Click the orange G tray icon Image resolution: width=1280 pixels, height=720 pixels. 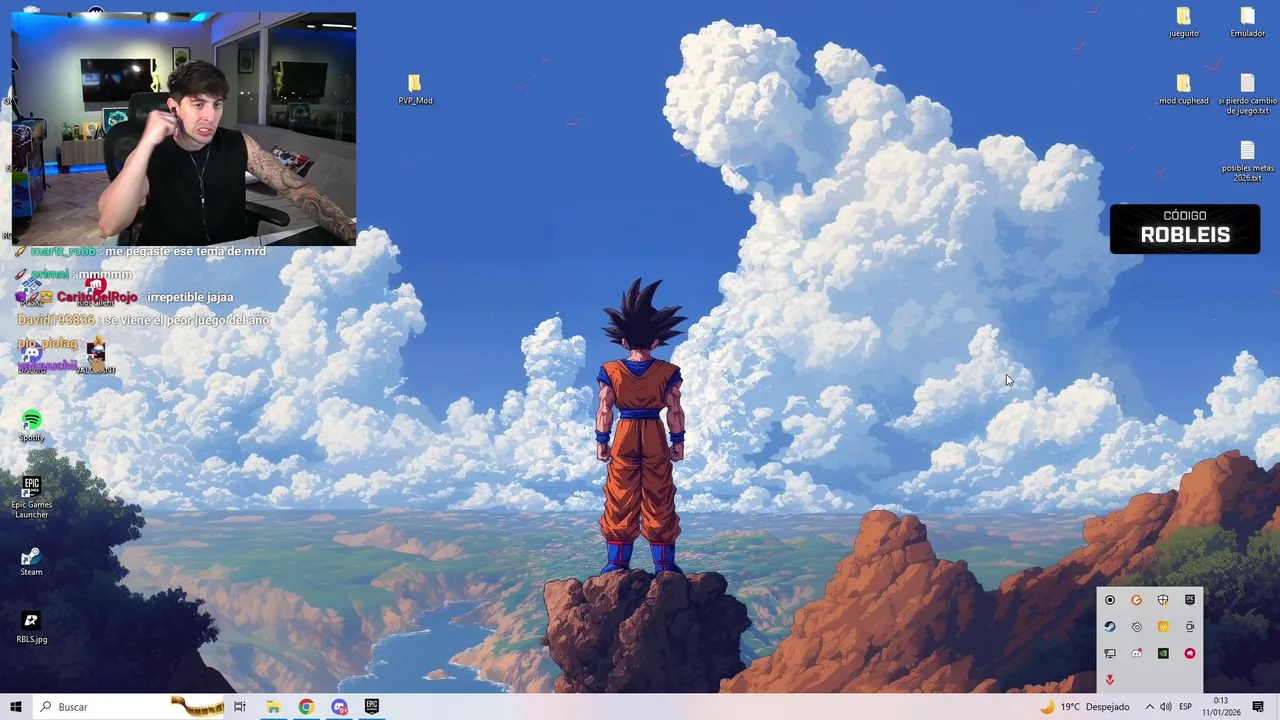[x=1136, y=600]
